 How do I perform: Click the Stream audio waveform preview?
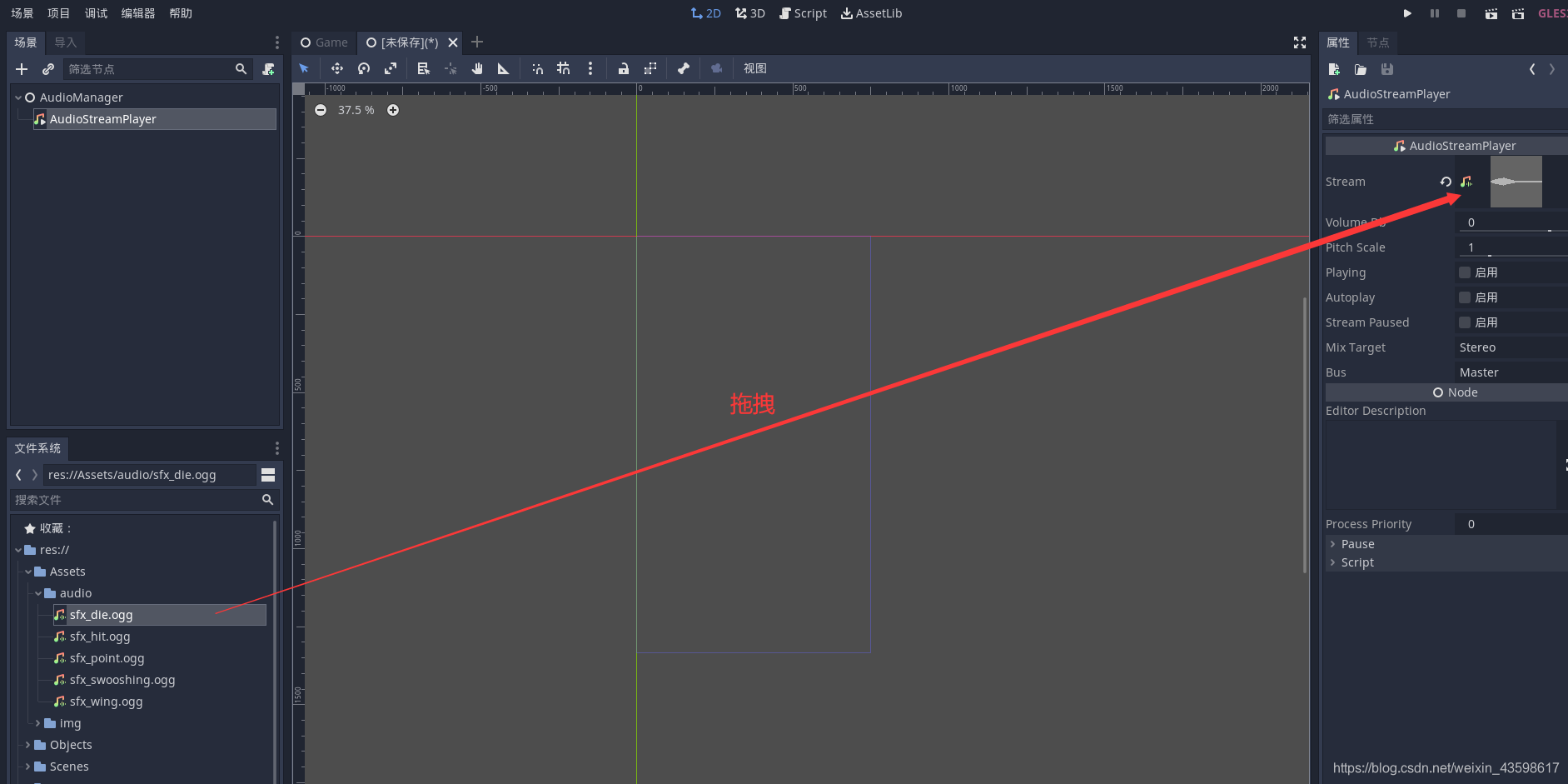click(1516, 182)
